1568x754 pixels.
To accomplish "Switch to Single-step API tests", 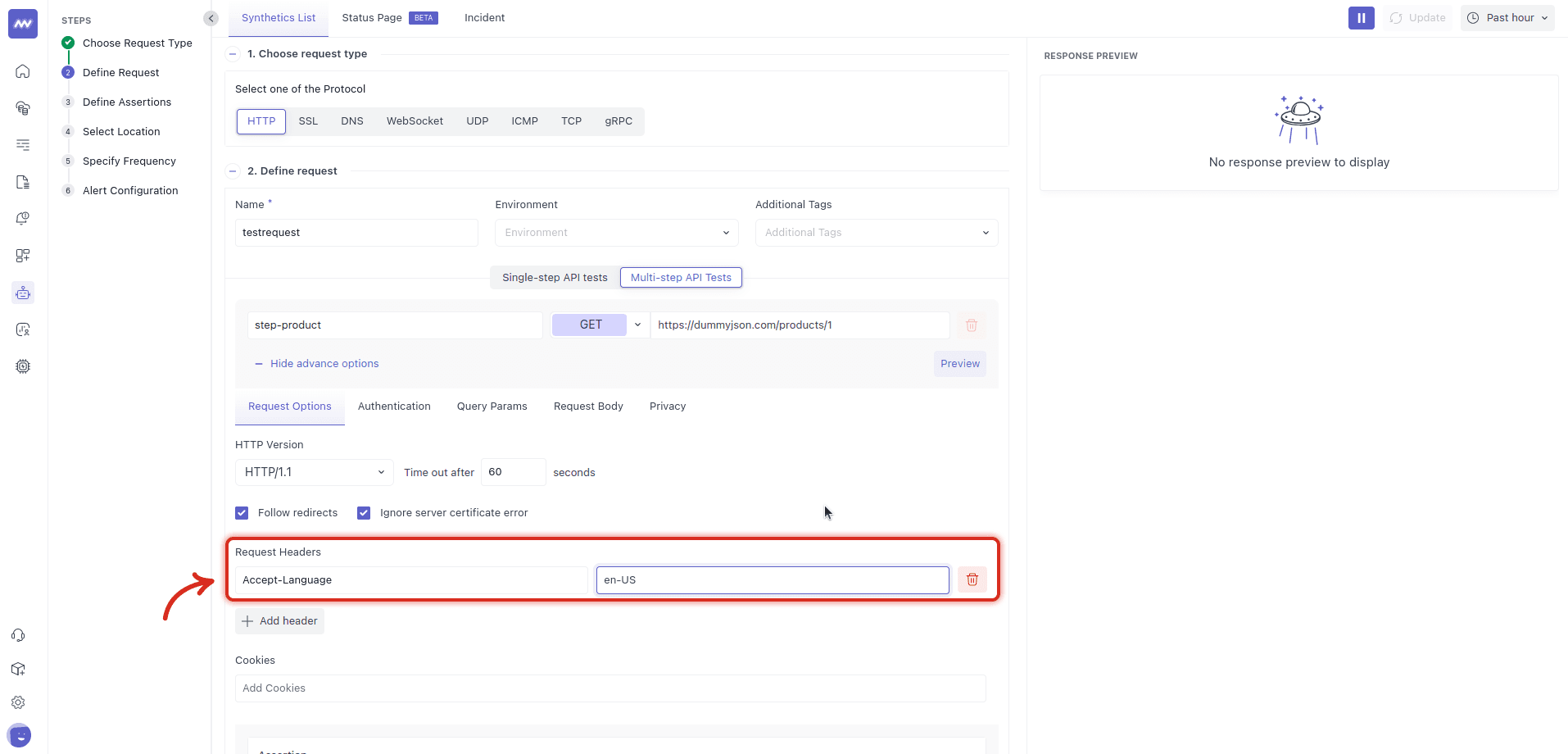I will tap(555, 278).
